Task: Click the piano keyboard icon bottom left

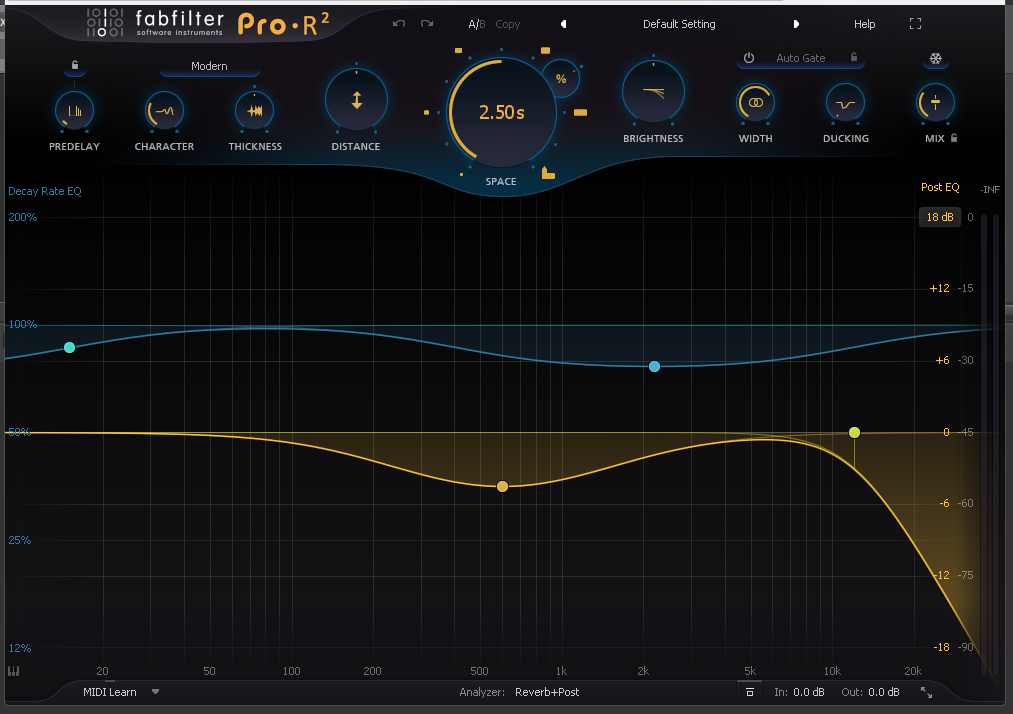Action: coord(12,670)
